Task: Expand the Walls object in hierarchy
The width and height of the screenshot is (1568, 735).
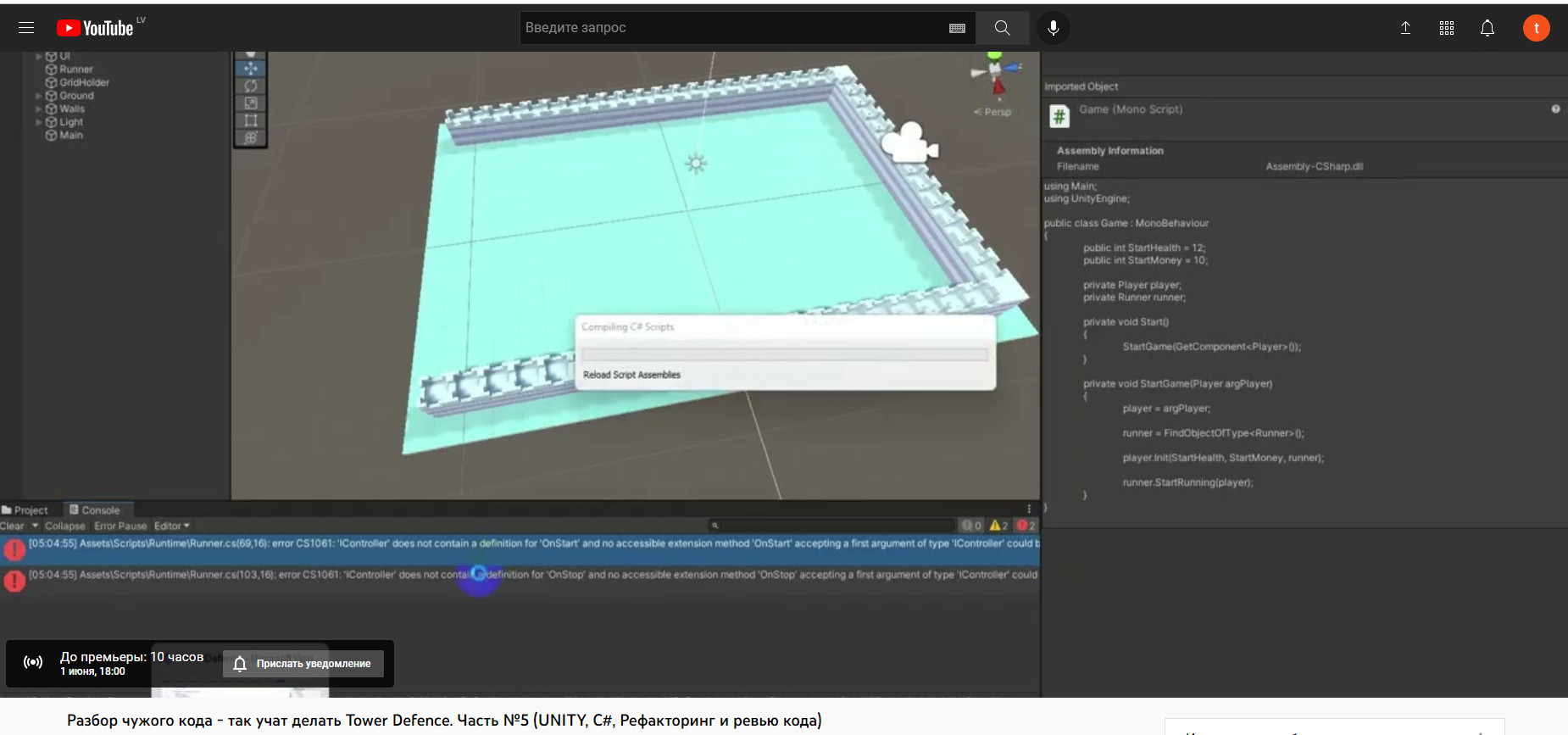Action: [x=38, y=109]
